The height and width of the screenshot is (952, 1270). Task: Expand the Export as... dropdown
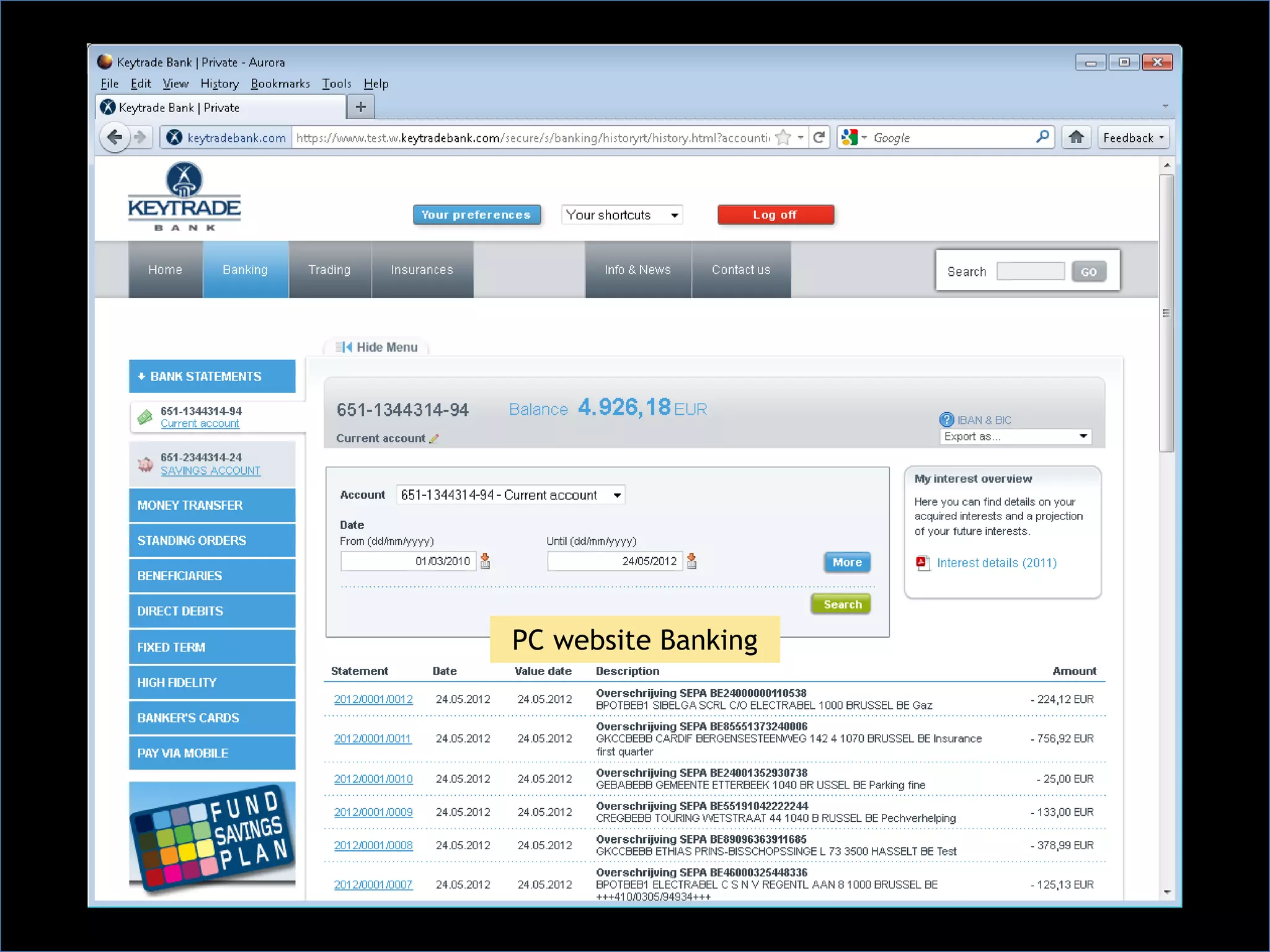point(1015,436)
